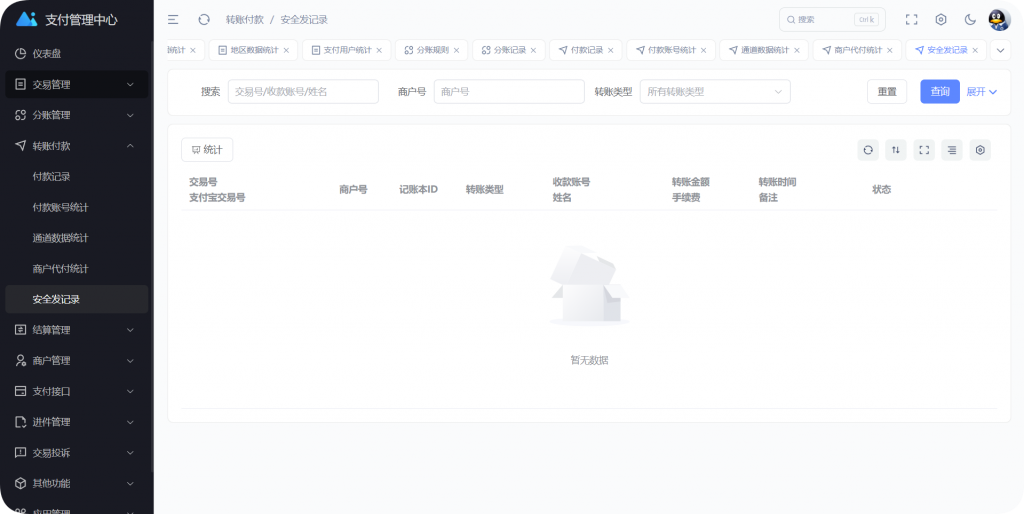
Task: Click the 转账金额 column header
Action: click(690, 182)
